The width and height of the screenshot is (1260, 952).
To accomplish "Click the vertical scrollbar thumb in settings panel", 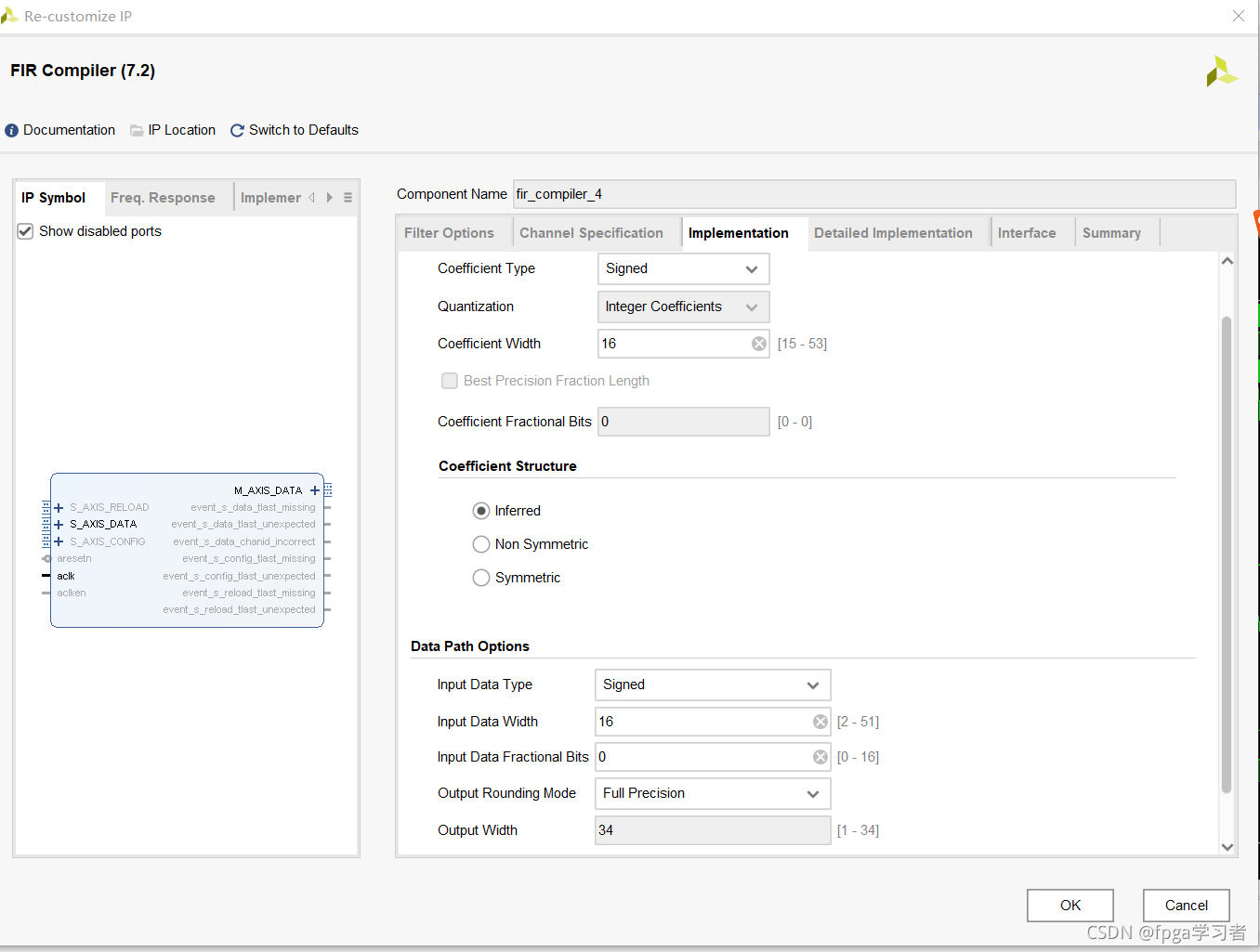I will pyautogui.click(x=1227, y=555).
